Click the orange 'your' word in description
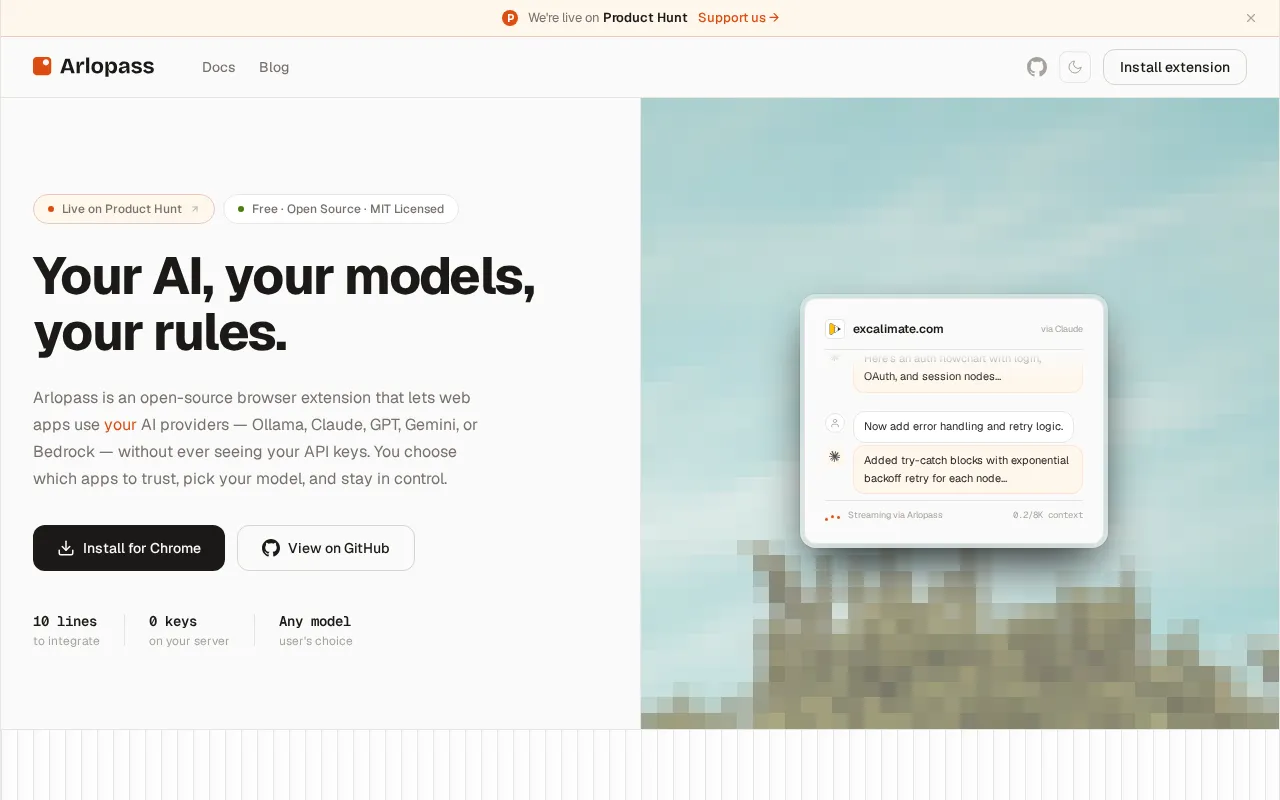Image resolution: width=1280 pixels, height=800 pixels. [x=120, y=424]
